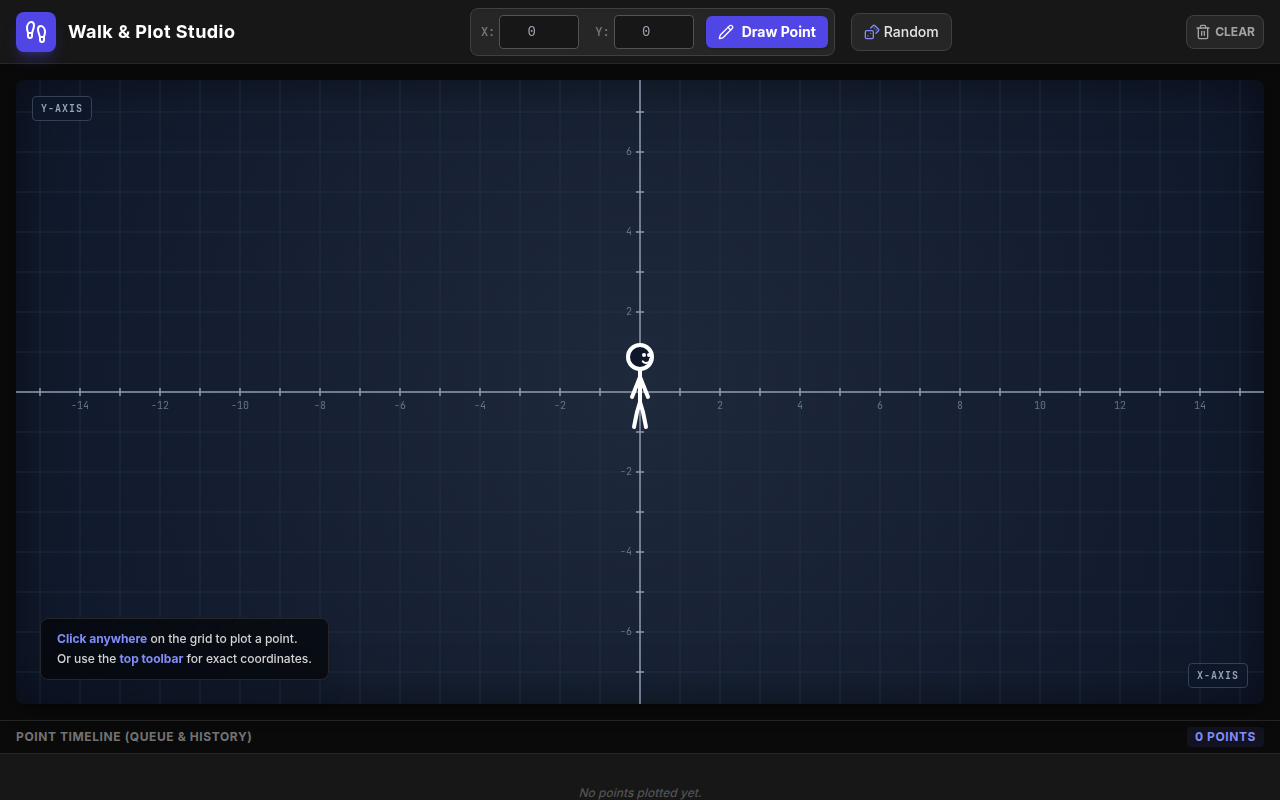Click the Point Timeline header
Viewport: 1280px width, 800px height.
(134, 737)
